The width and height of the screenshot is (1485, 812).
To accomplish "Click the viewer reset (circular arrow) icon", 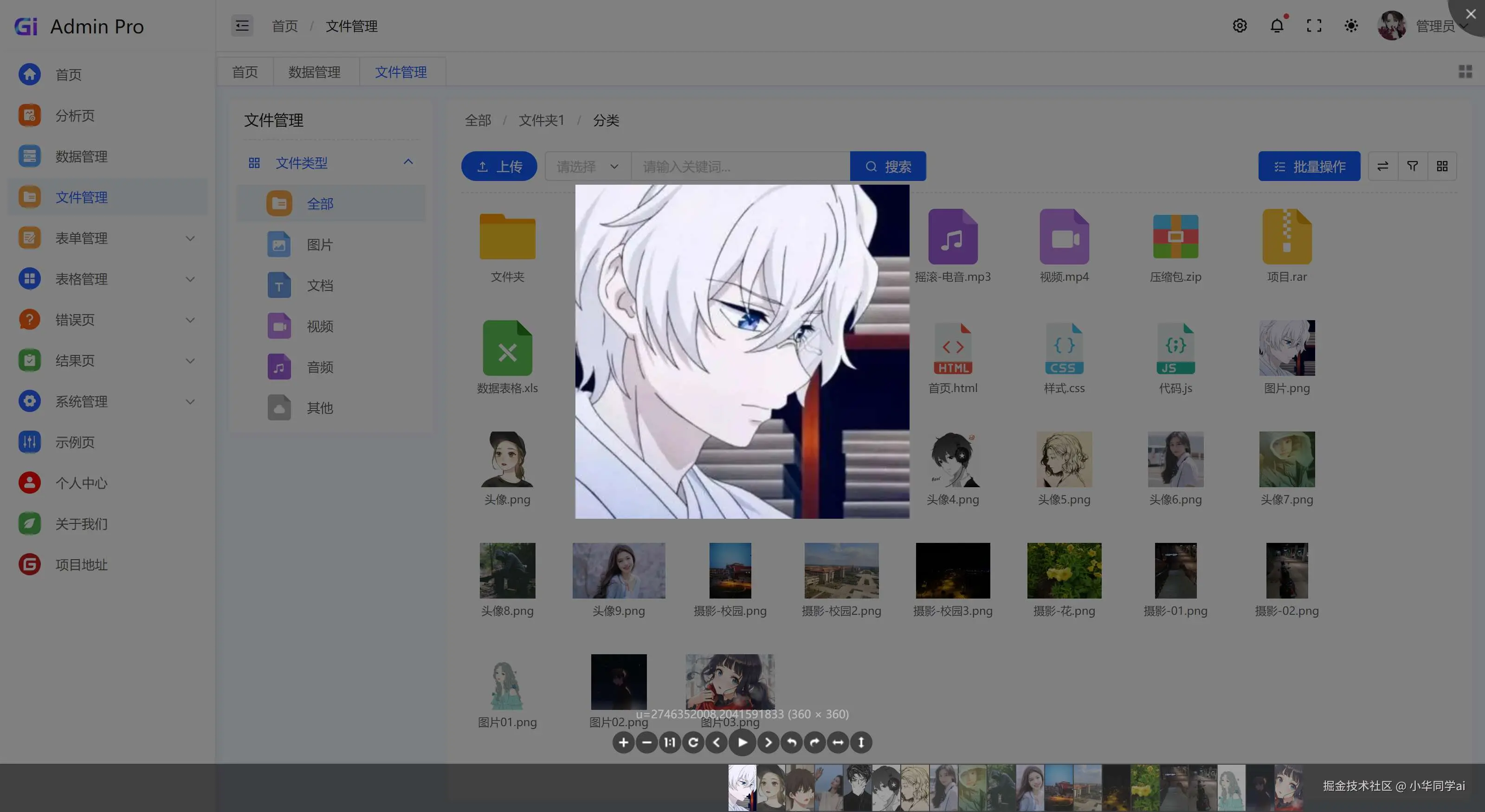I will pyautogui.click(x=693, y=742).
